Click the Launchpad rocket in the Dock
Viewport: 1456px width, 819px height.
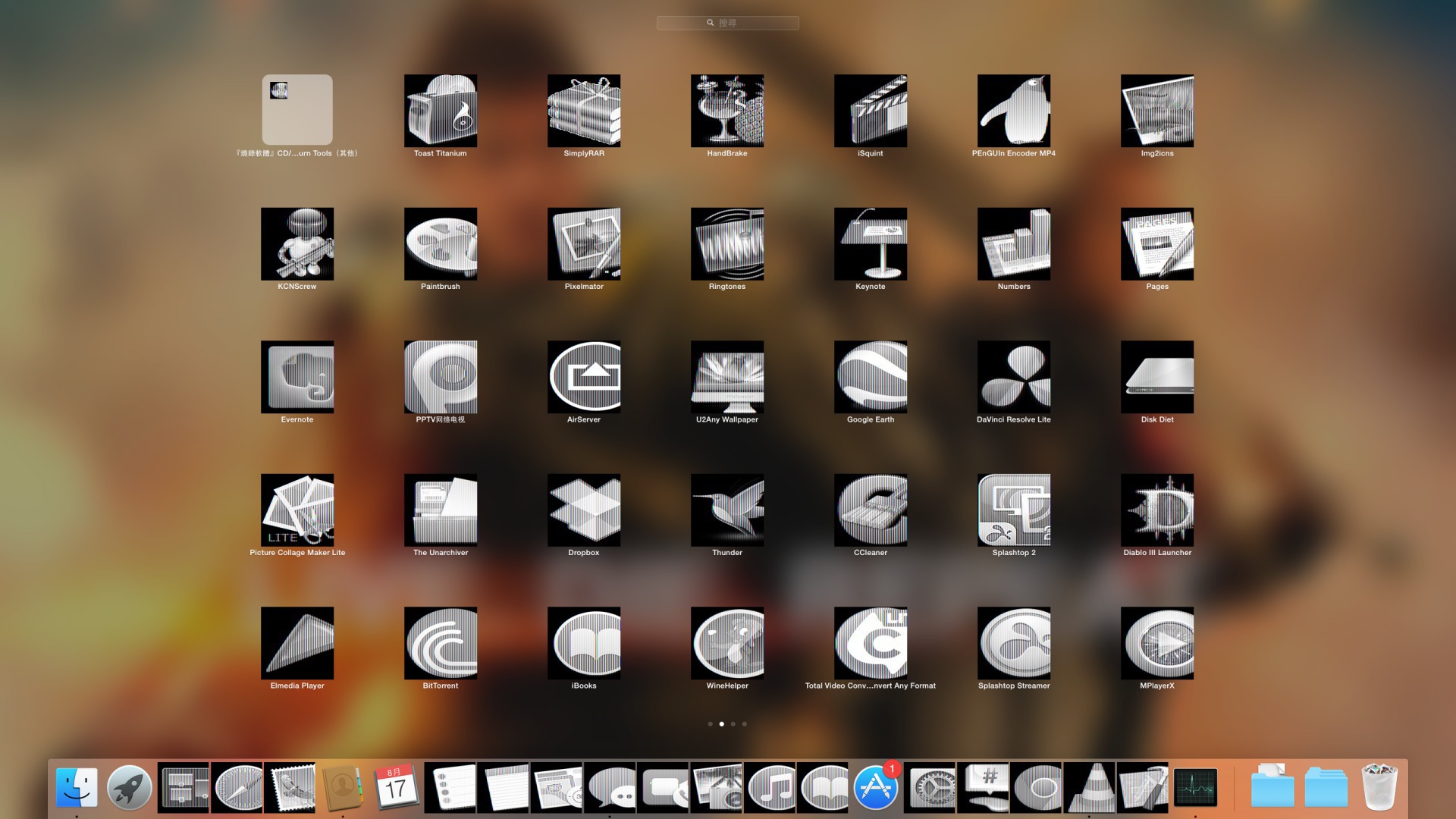click(130, 787)
